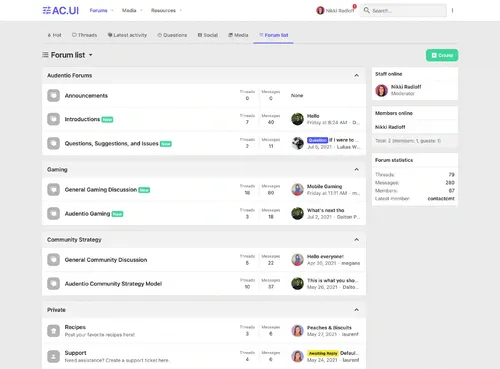Open the Forum list heading dropdown arrow
This screenshot has width=500, height=369.
[91, 55]
